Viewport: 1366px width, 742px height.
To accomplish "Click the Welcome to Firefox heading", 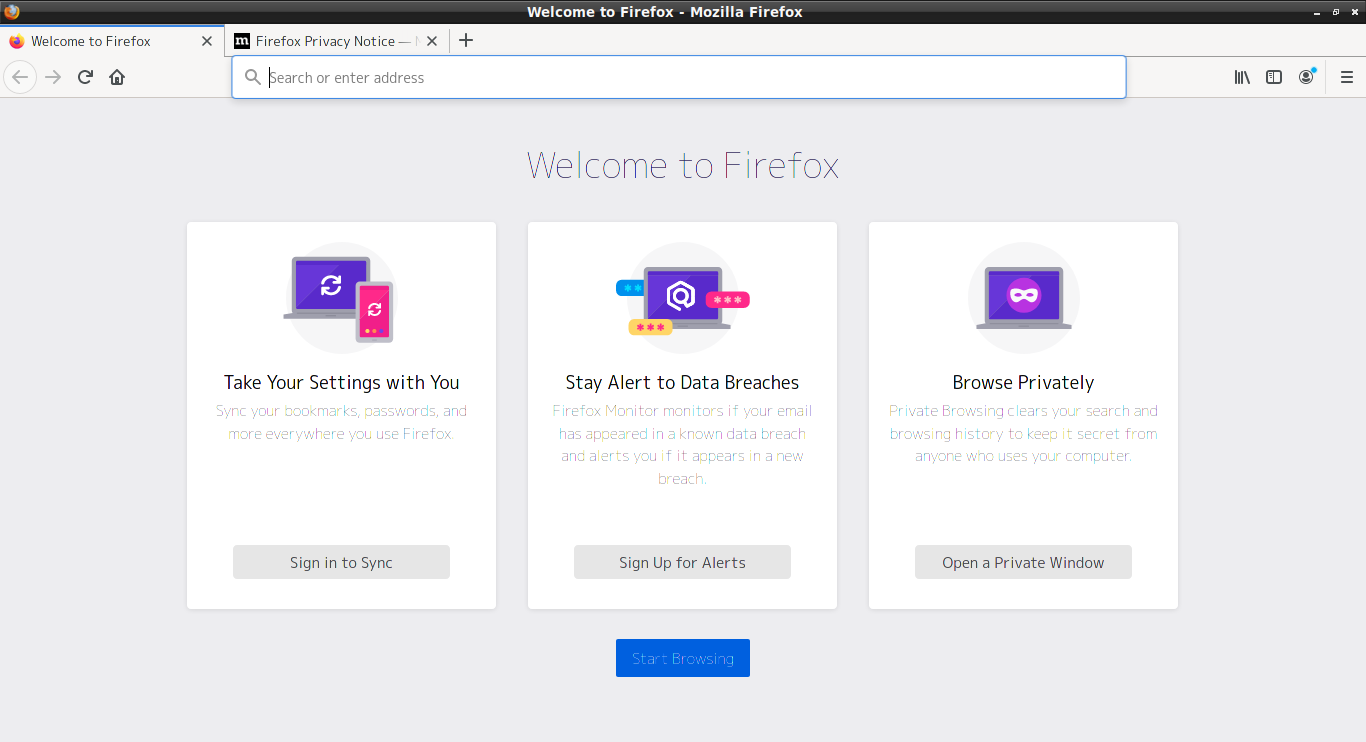I will pyautogui.click(x=683, y=165).
